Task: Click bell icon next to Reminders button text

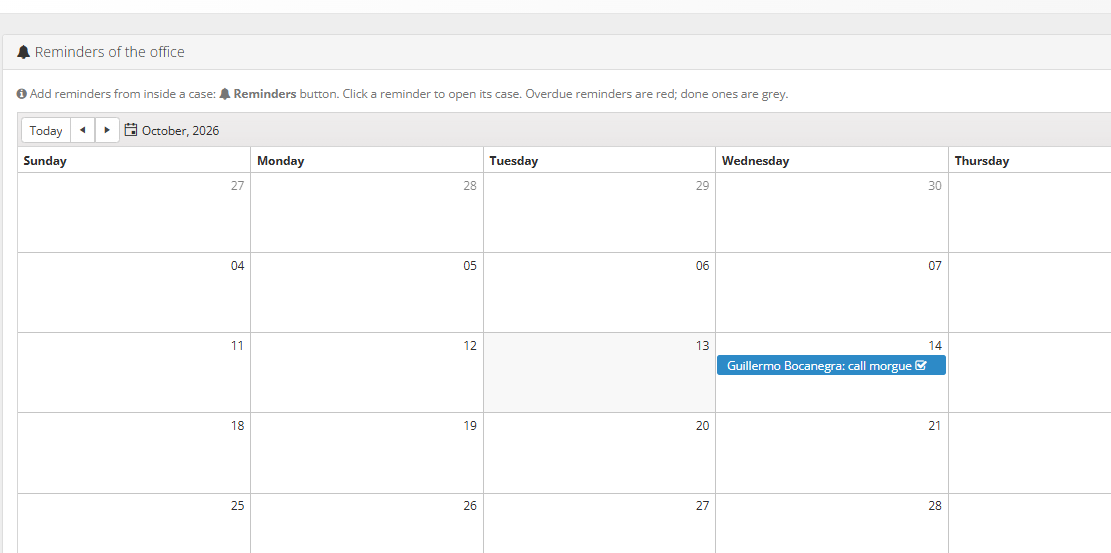Action: click(x=225, y=94)
